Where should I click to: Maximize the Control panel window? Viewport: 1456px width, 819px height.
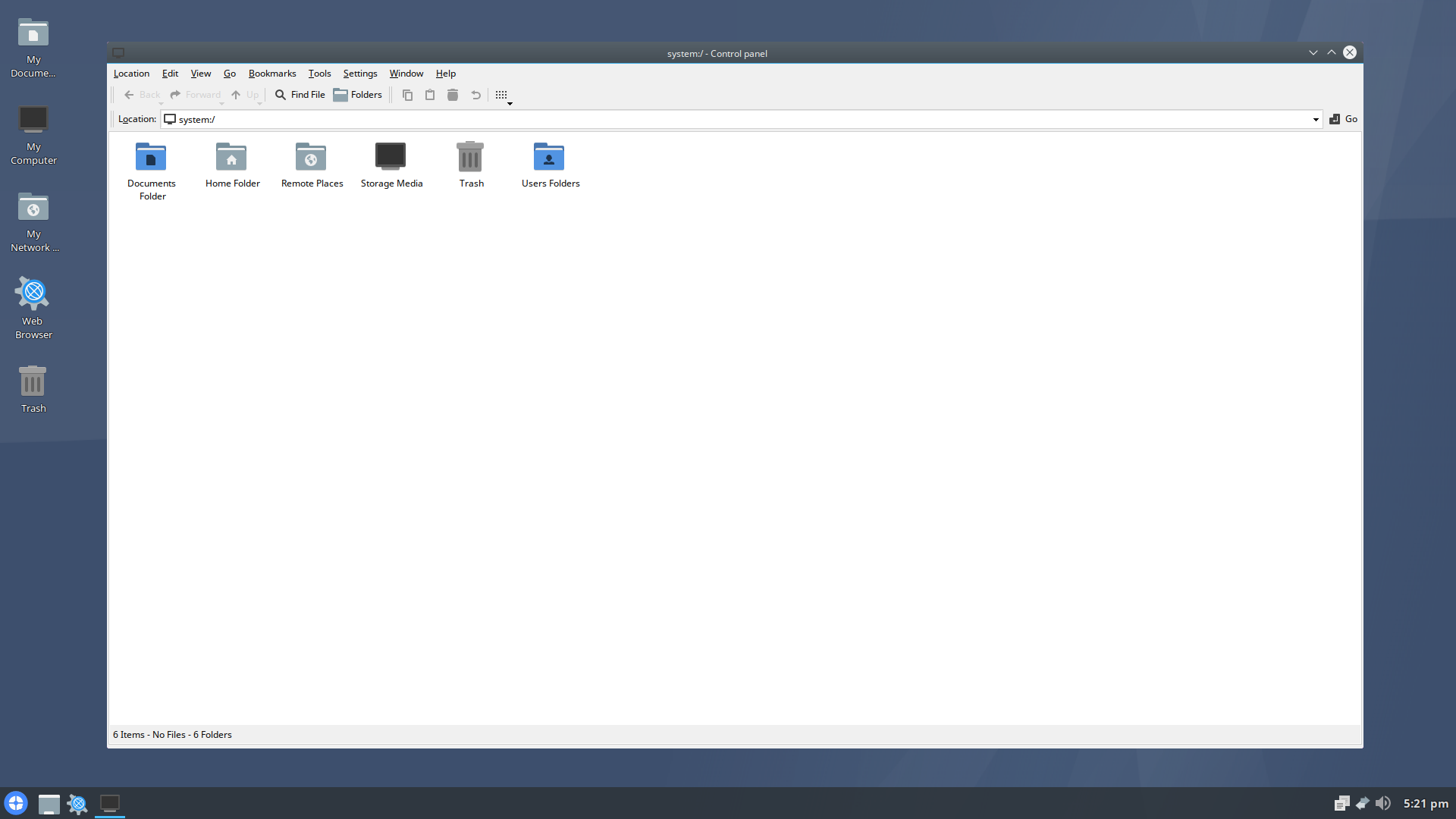click(x=1331, y=52)
